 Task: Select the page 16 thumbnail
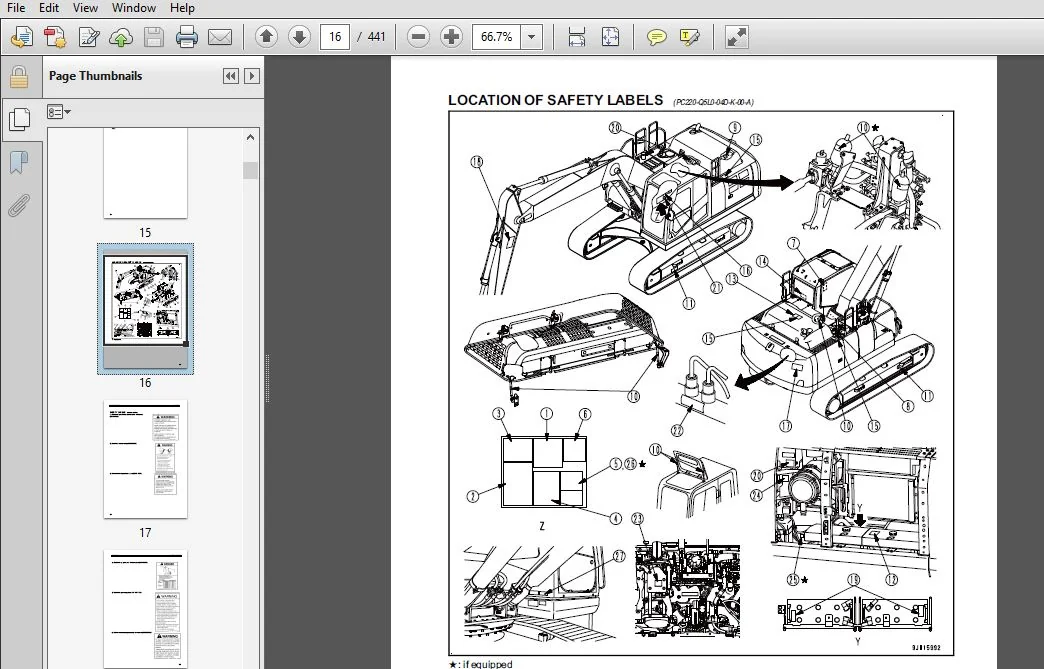pyautogui.click(x=145, y=309)
